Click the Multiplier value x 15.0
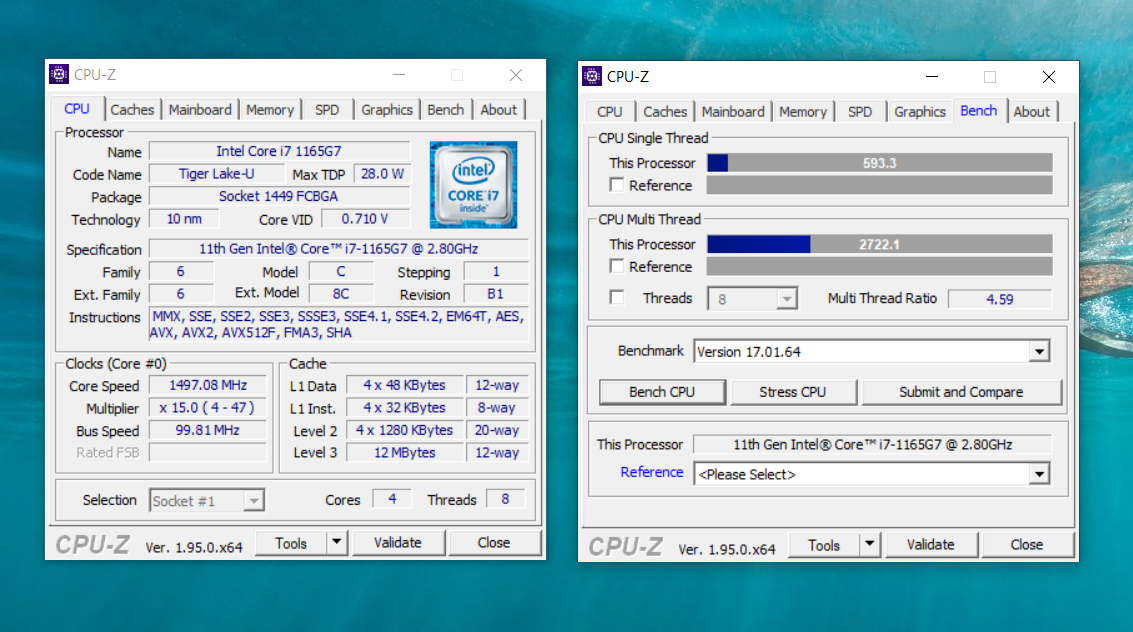 pos(208,408)
